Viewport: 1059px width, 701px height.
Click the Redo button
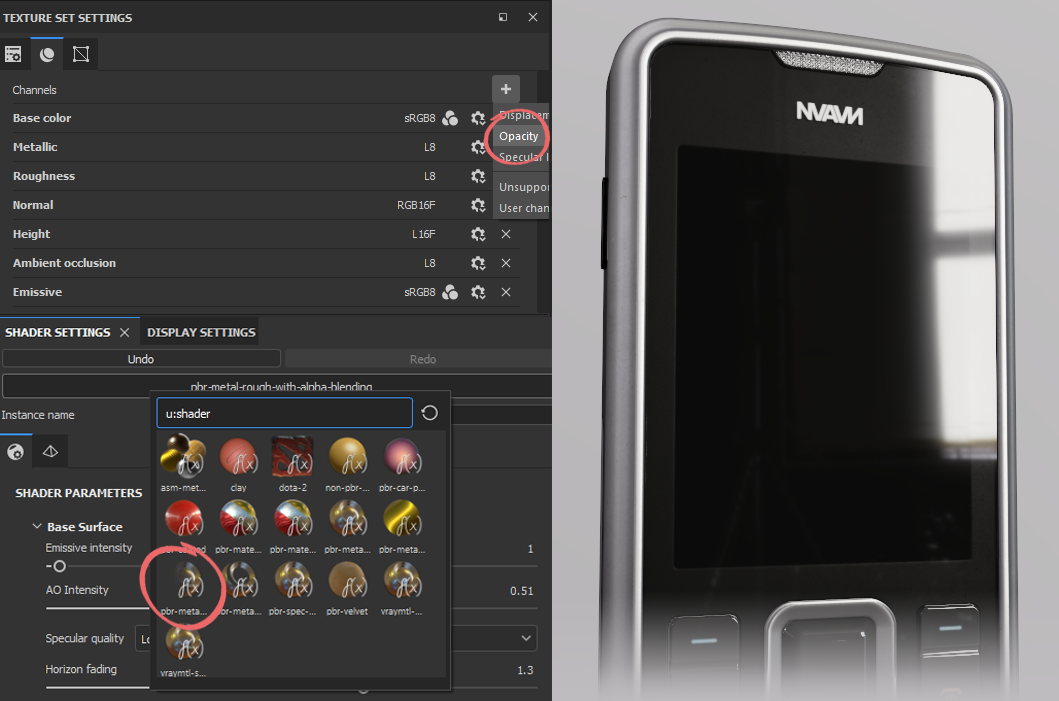pos(423,359)
